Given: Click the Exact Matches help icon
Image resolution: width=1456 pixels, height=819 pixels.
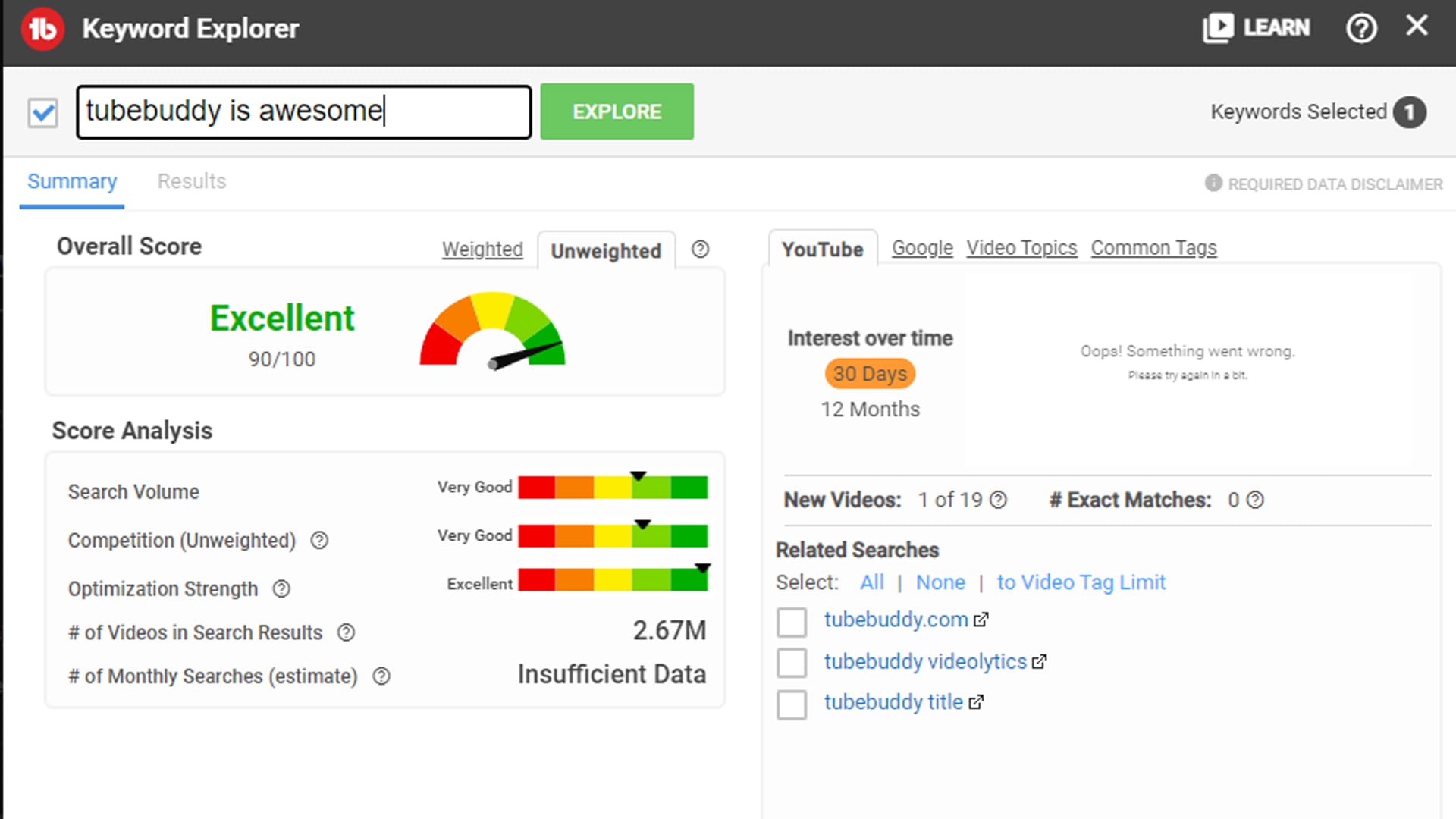Looking at the screenshot, I should [1255, 500].
